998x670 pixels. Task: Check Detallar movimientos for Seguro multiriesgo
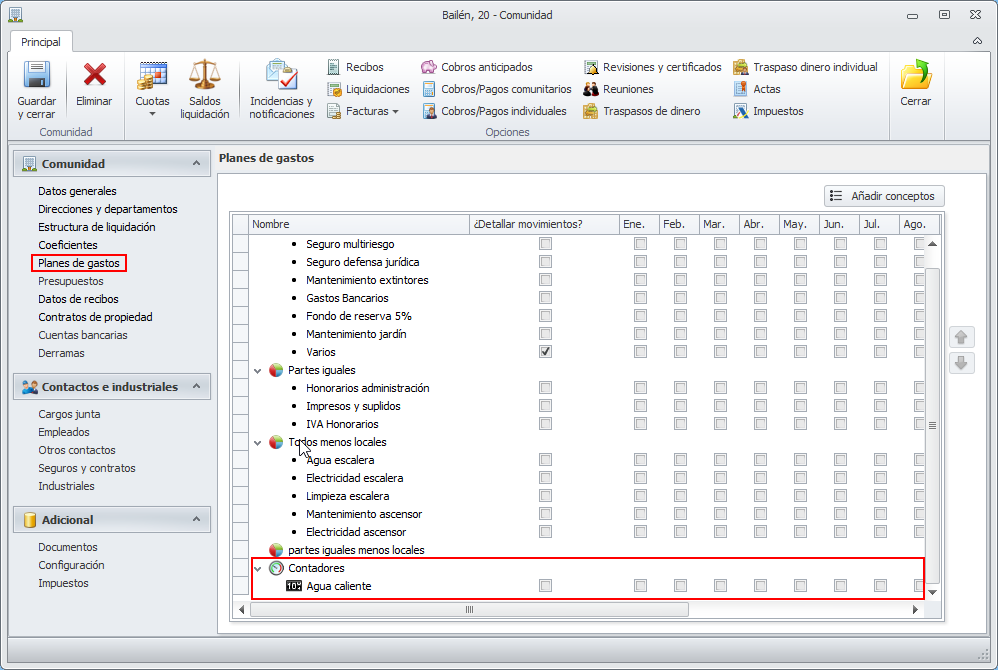coord(545,244)
